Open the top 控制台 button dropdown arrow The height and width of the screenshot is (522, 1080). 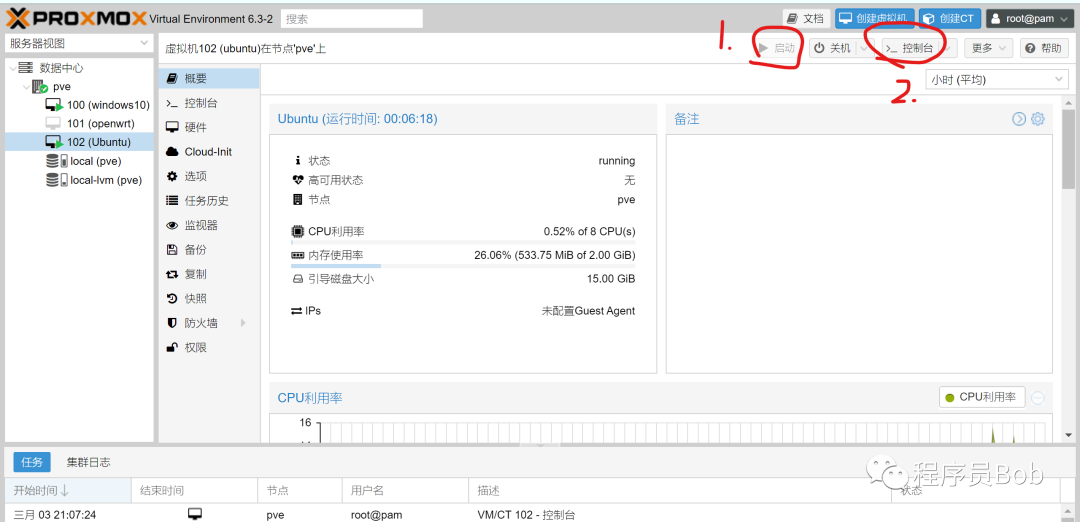point(950,48)
